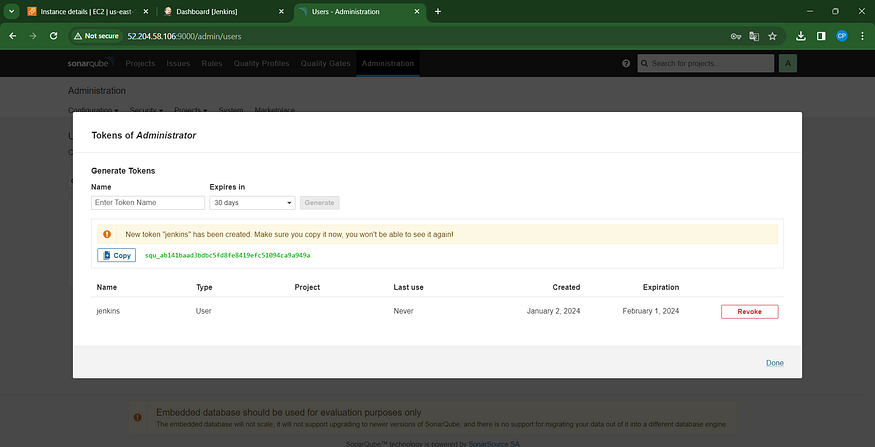Viewport: 875px width, 447px height.
Task: Open Quality Profiles in the navbar
Action: pos(261,64)
